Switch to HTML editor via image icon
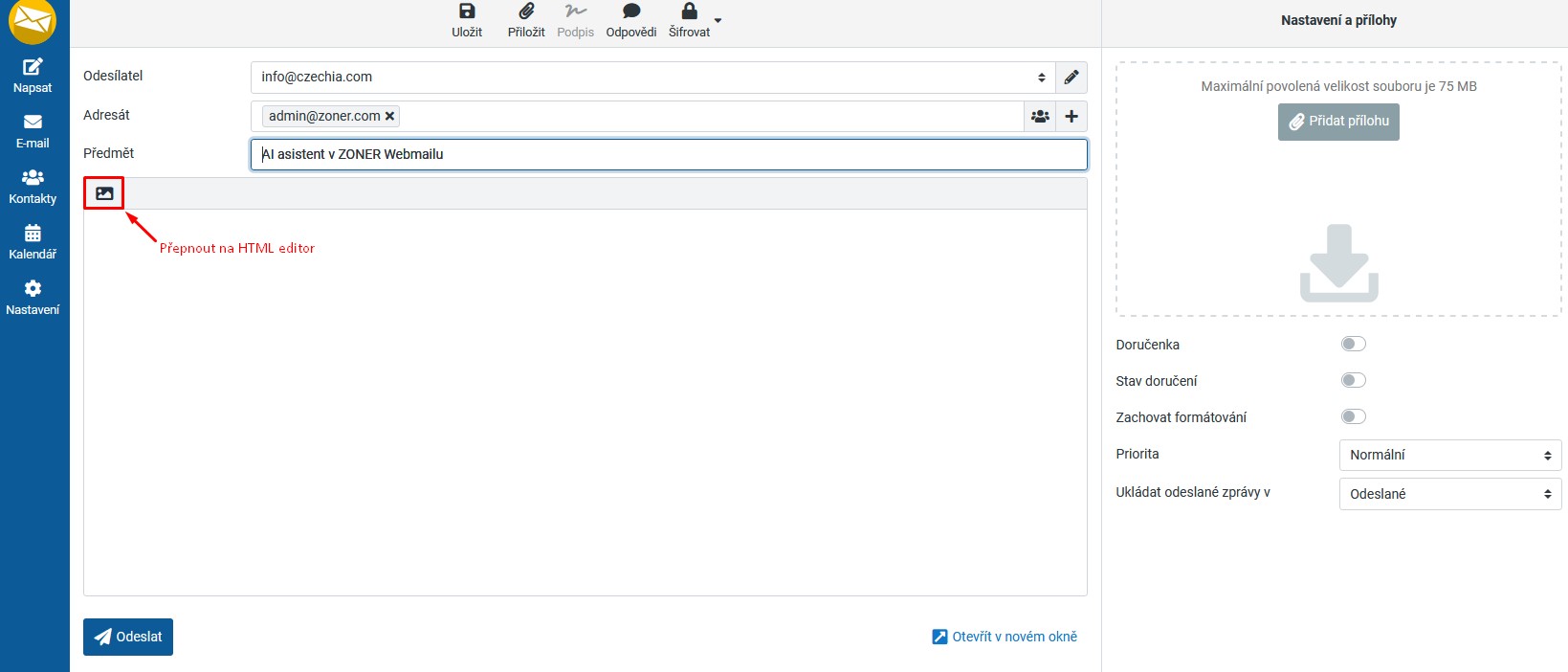Screen dimensions: 1568x672 tap(104, 193)
